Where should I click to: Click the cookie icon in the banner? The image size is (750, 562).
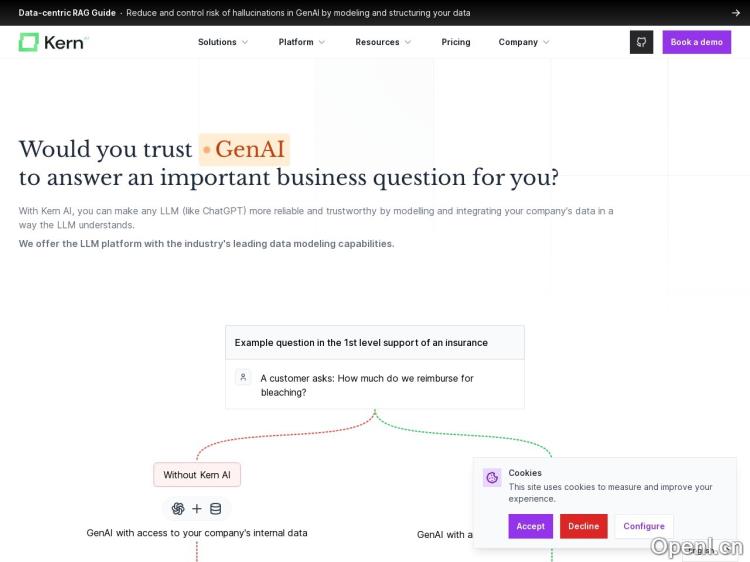coord(492,478)
